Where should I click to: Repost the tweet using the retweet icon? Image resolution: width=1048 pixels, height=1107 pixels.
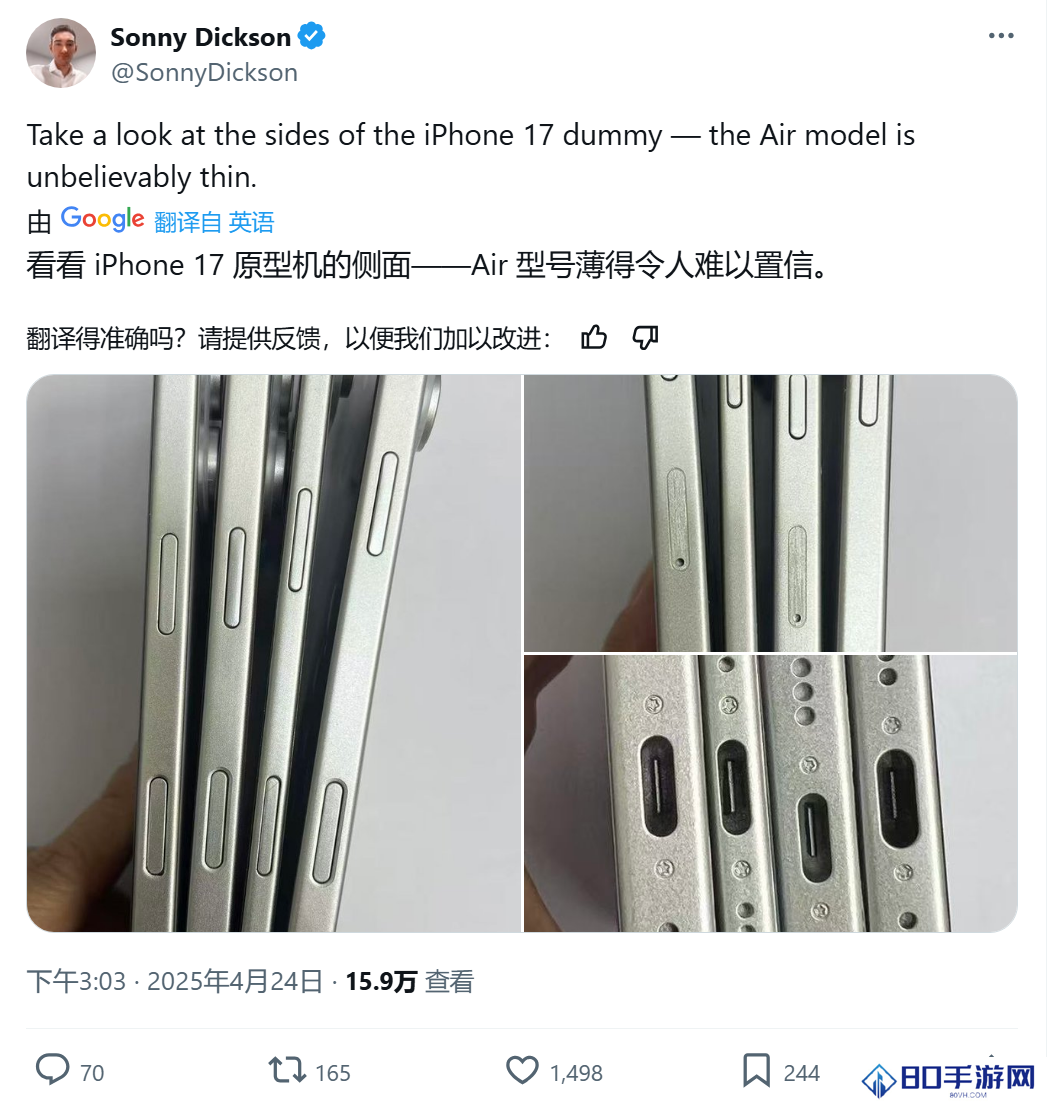287,1070
